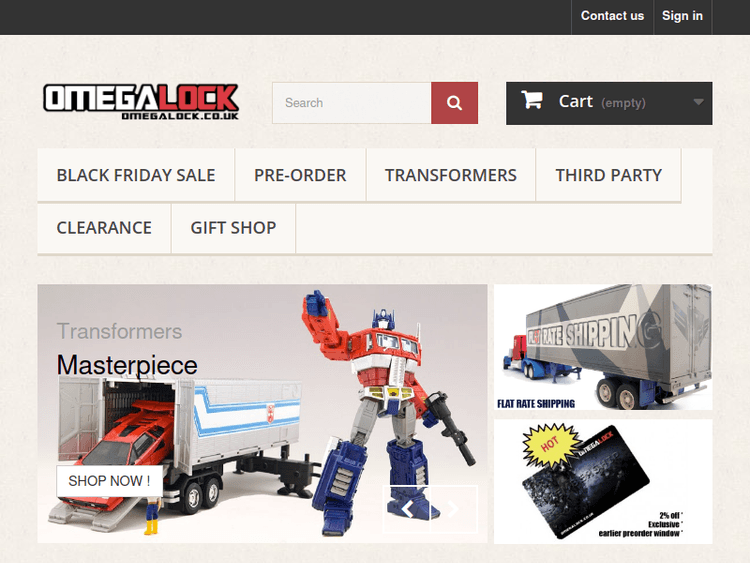Open the OmegaLock logo homepage
This screenshot has height=563, width=750.
click(141, 102)
